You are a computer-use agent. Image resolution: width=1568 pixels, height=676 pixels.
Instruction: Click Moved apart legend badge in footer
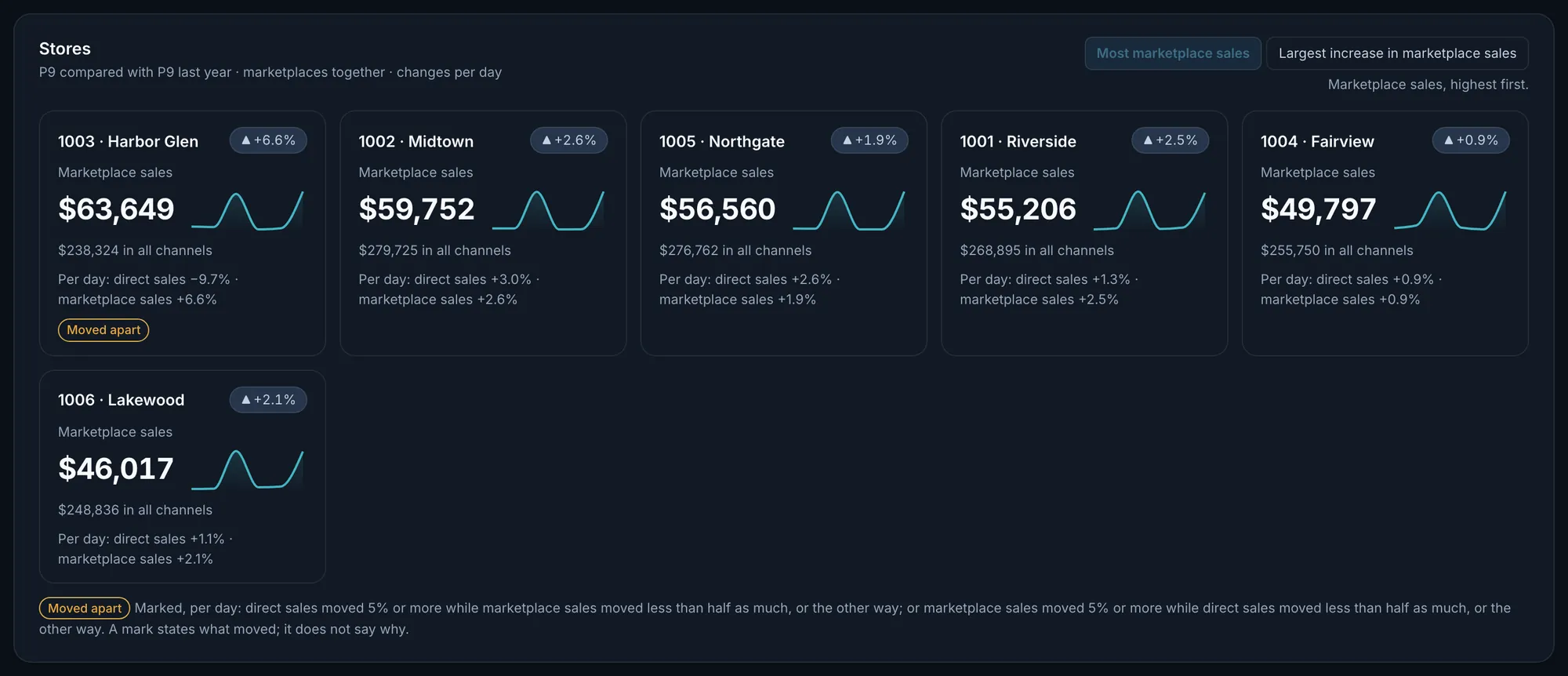[85, 609]
